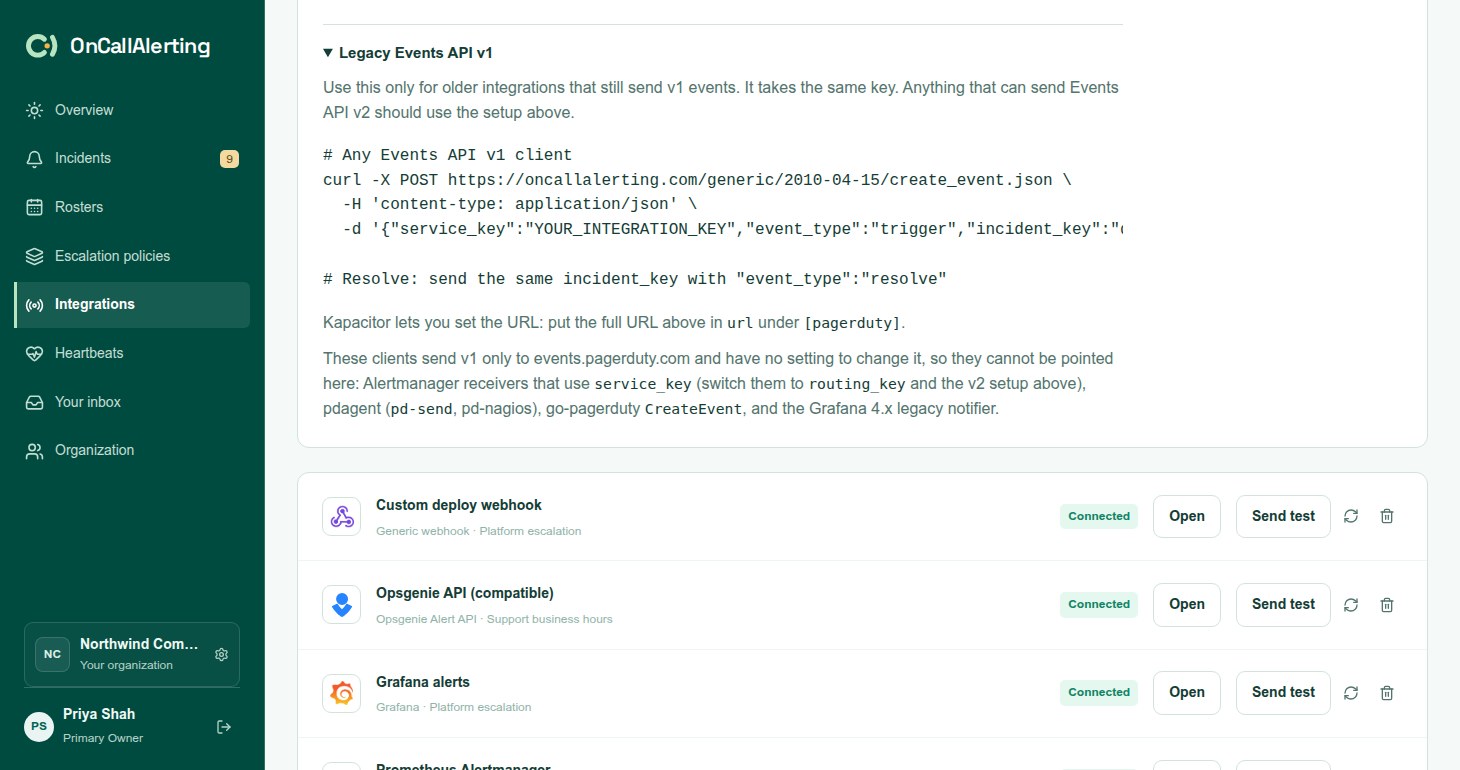The height and width of the screenshot is (770, 1460).
Task: Click the Integrations broadcast icon
Action: 35,305
